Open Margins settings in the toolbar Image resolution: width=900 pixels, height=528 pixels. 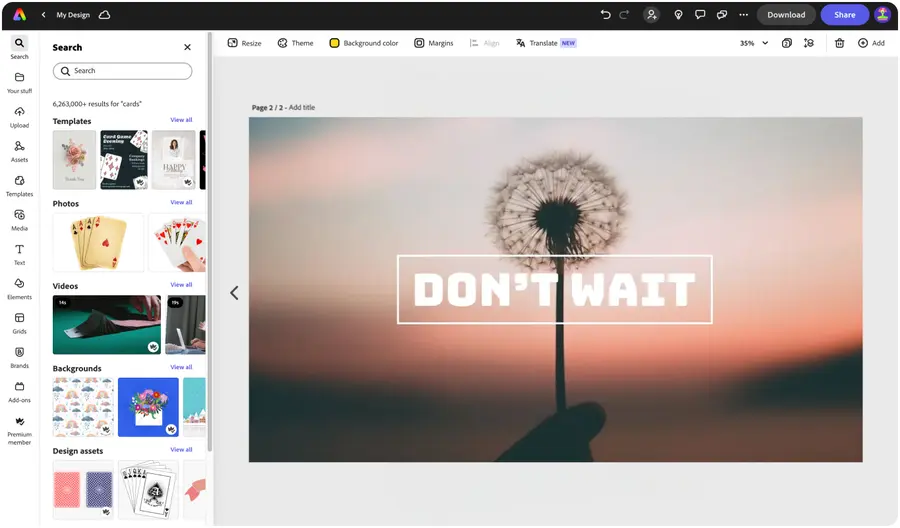click(x=433, y=43)
